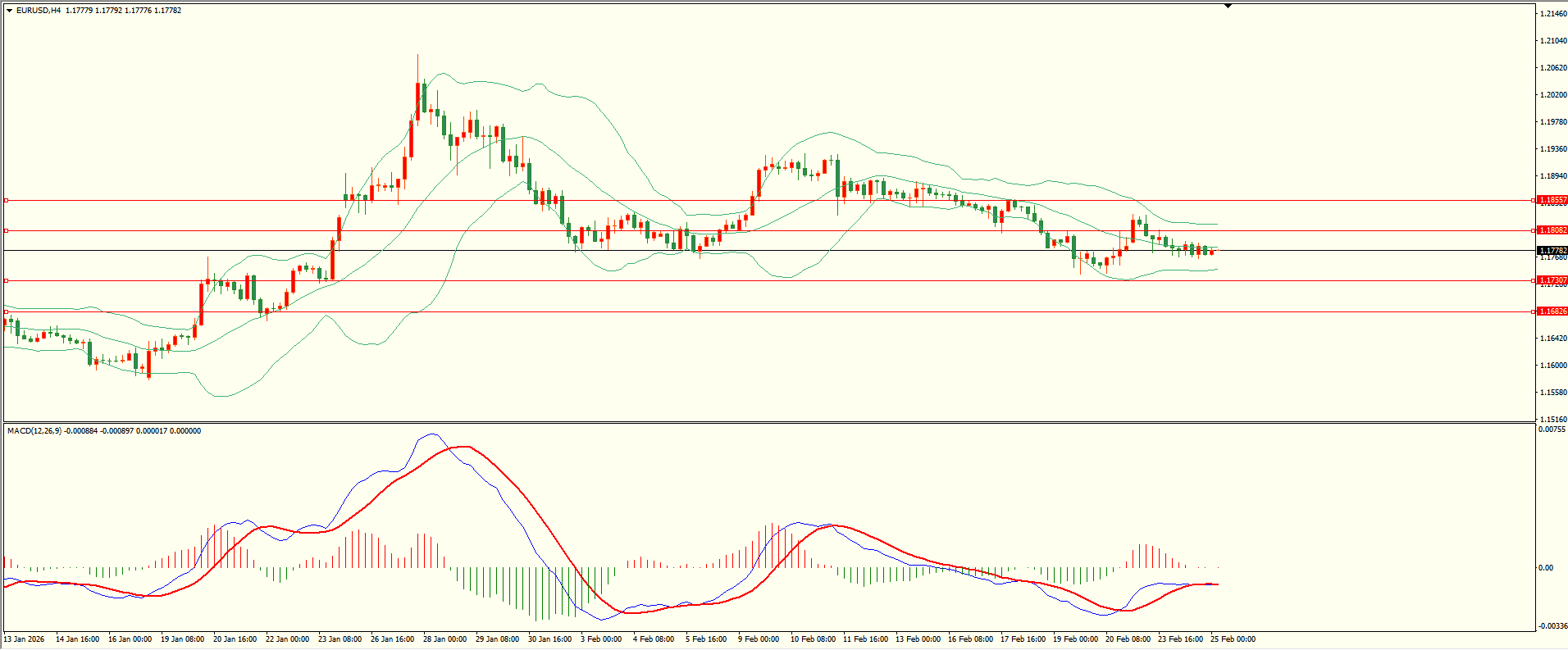The image size is (1568, 650).
Task: Click the 9 Feb 00:00 time axis label
Action: coord(759,639)
